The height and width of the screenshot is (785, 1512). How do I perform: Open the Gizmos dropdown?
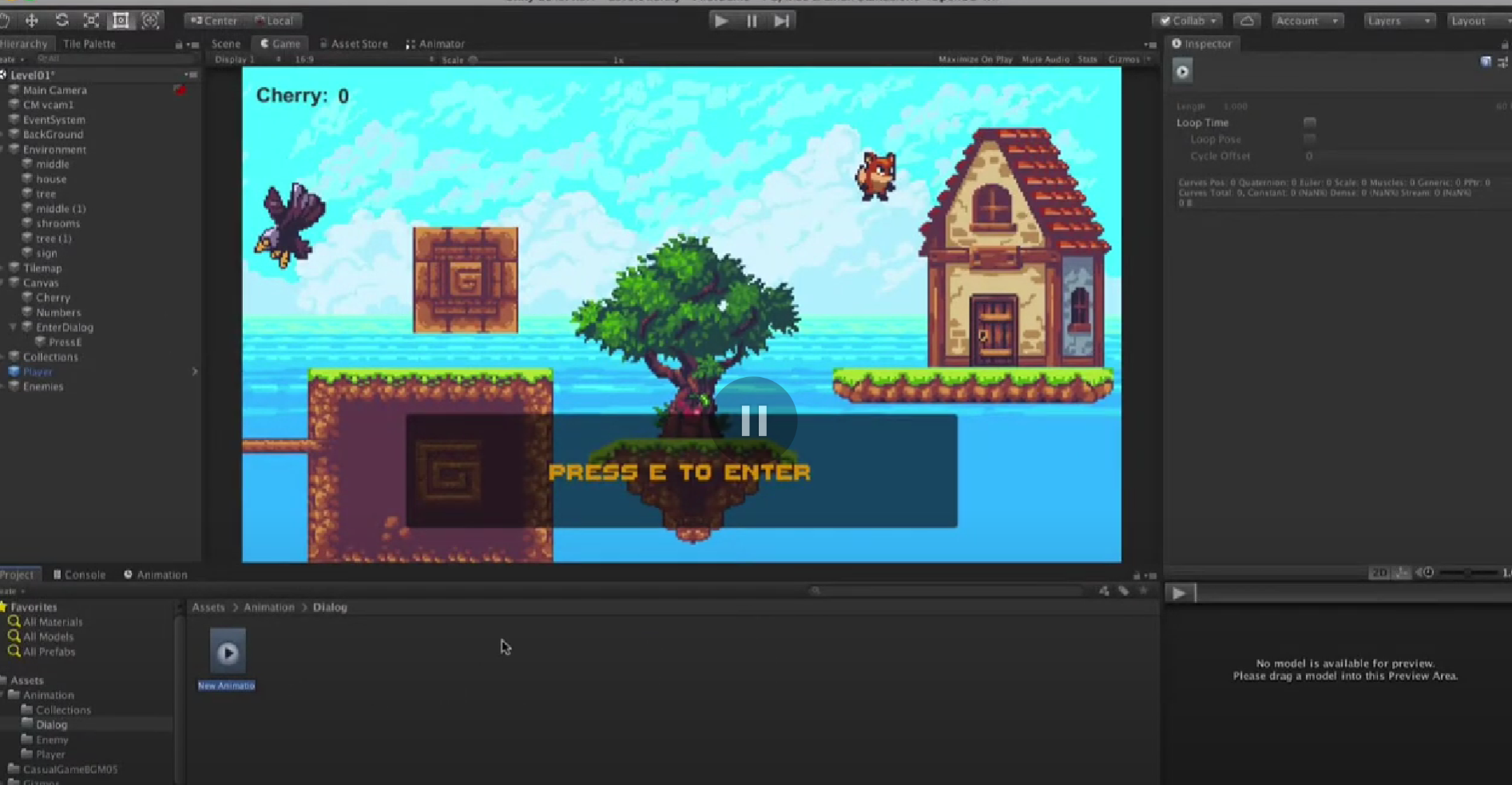click(x=1129, y=60)
